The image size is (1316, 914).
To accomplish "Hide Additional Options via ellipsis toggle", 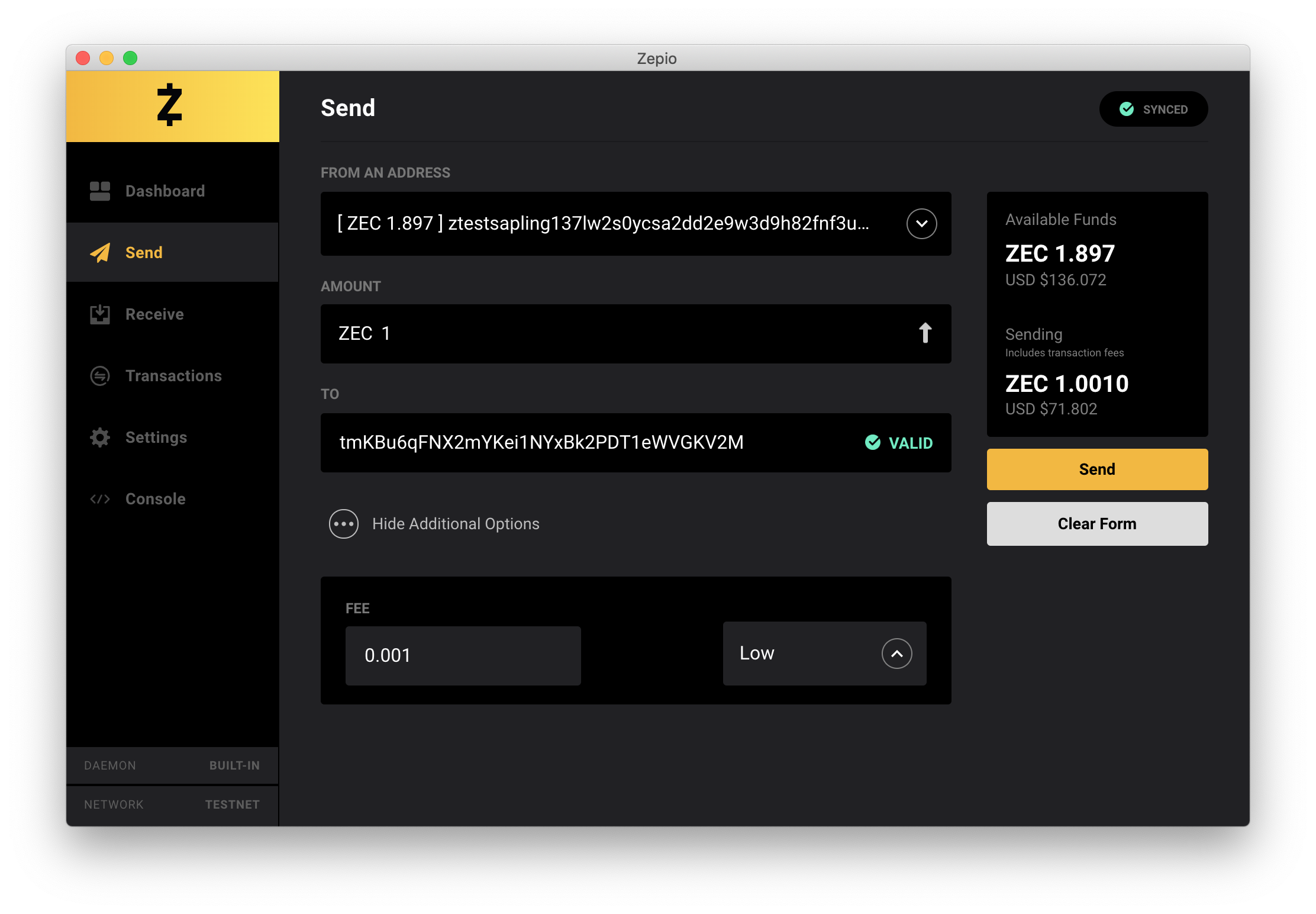I will point(344,524).
